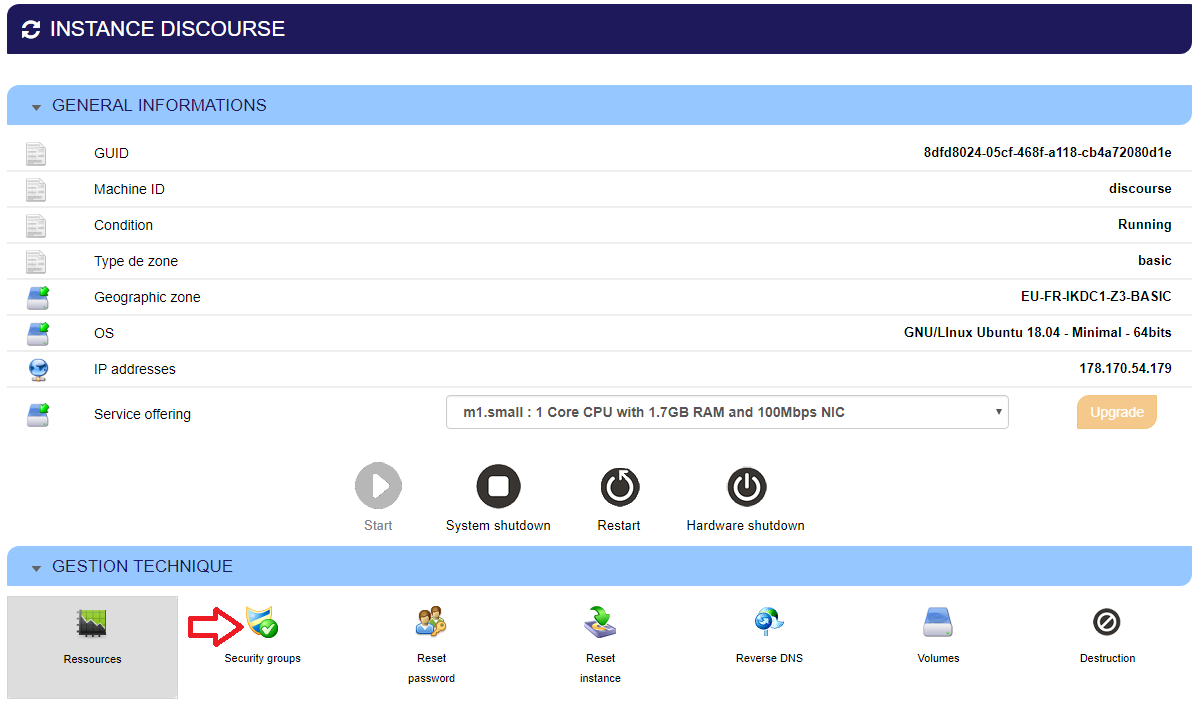Click the globe icon beside IP addresses
Screen dimensions: 1197x706
(38, 370)
